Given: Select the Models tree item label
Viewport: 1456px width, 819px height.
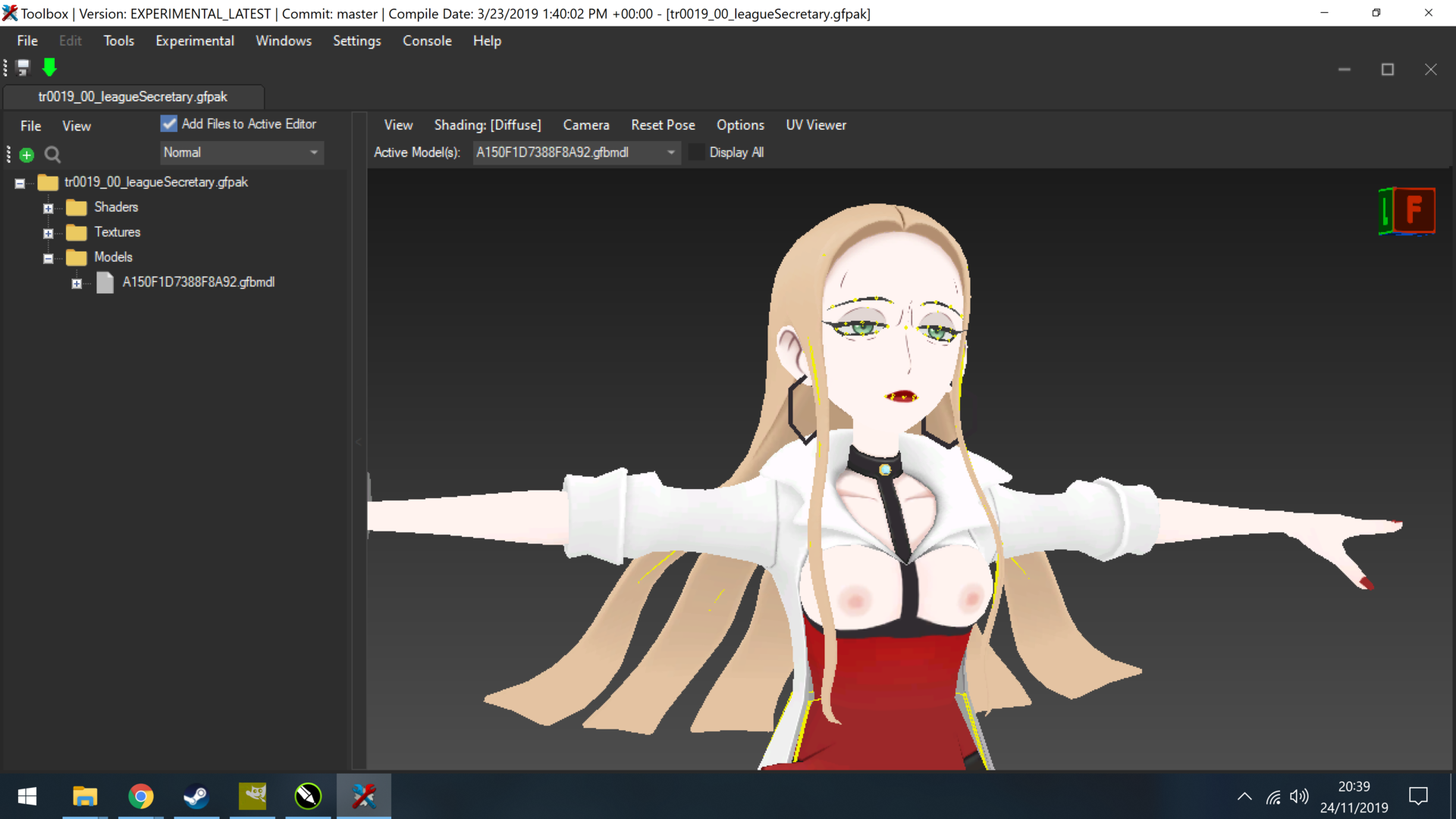Looking at the screenshot, I should click(x=113, y=257).
